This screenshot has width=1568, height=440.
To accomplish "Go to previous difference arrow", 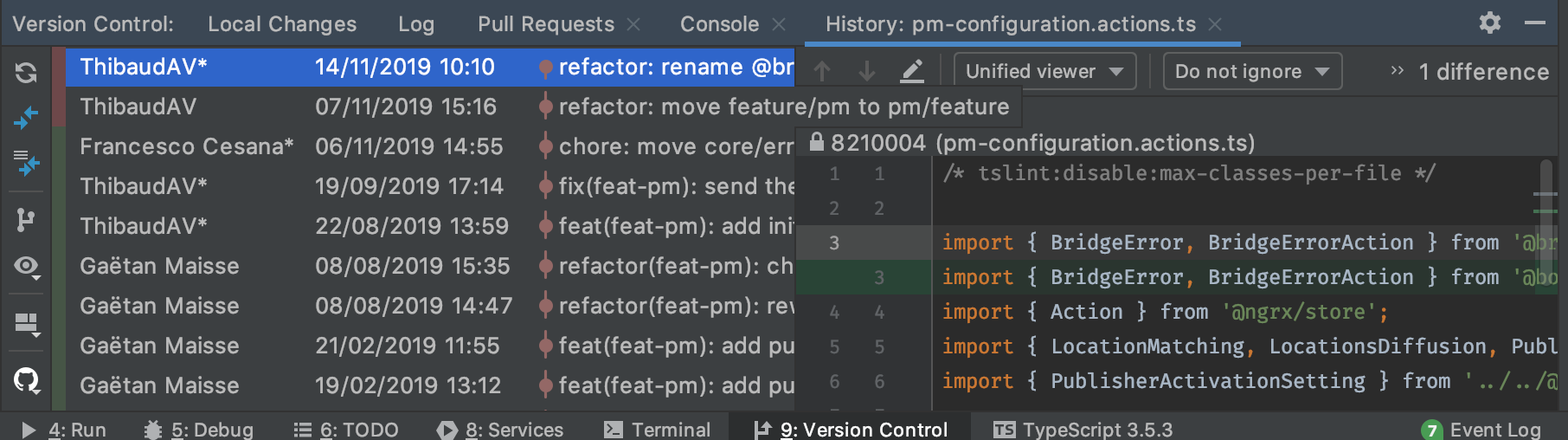I will [x=822, y=71].
